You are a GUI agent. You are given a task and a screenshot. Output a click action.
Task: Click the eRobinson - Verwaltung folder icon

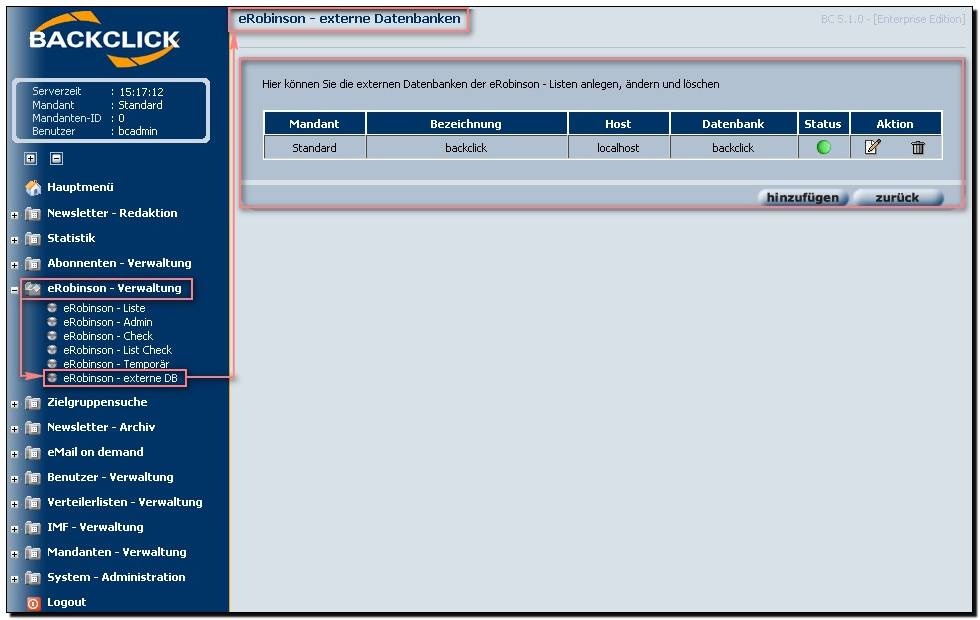pyautogui.click(x=32, y=289)
